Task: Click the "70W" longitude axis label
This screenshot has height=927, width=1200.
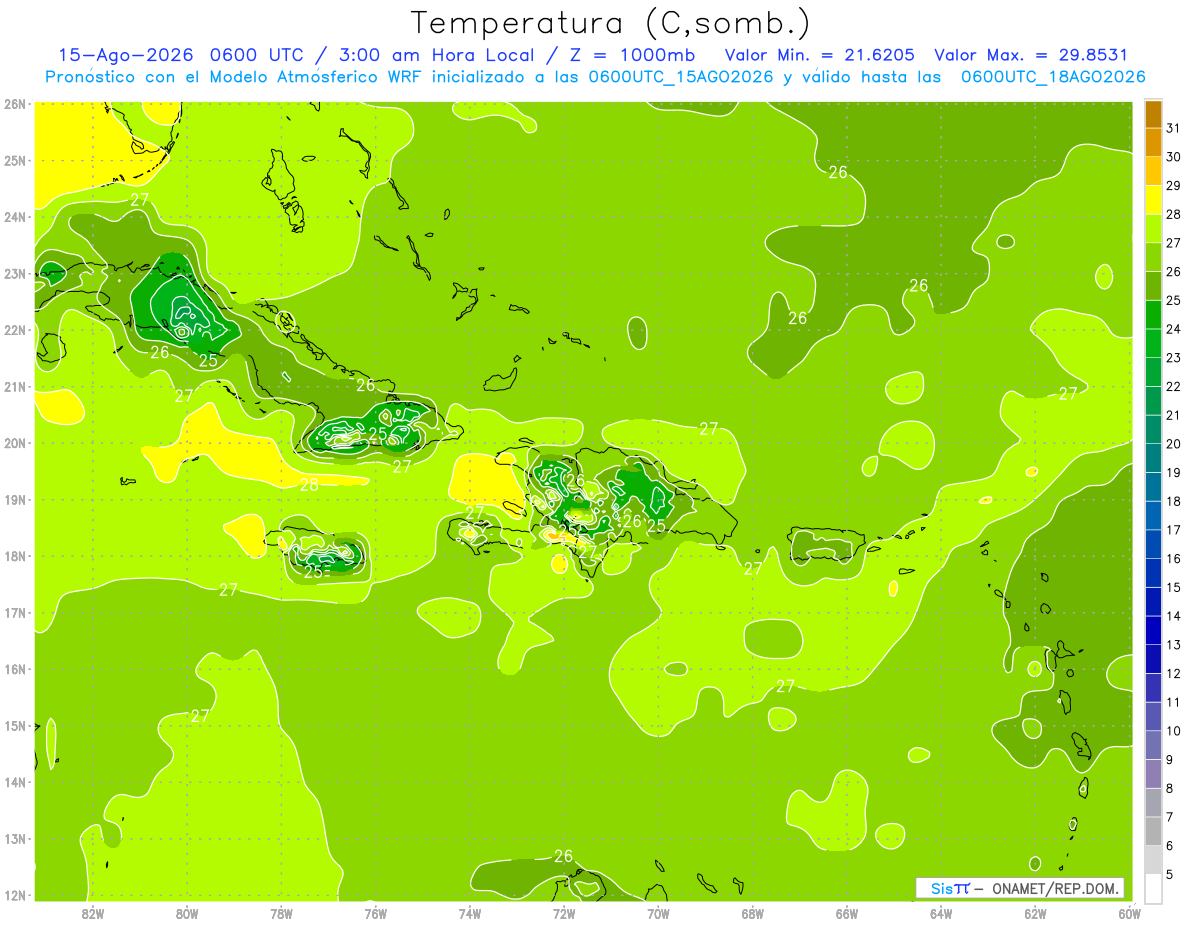Action: [x=658, y=913]
